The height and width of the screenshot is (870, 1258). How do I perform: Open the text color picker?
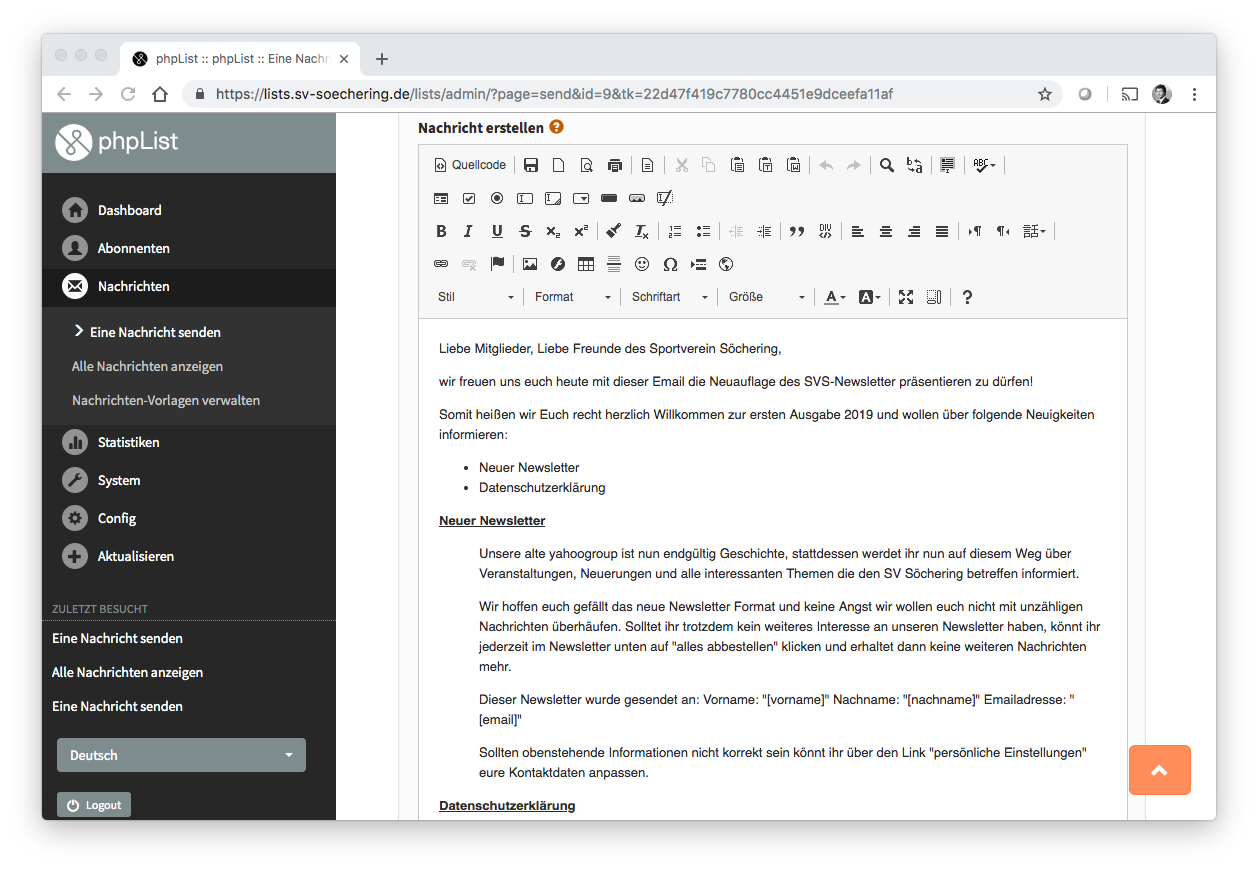pyautogui.click(x=834, y=297)
